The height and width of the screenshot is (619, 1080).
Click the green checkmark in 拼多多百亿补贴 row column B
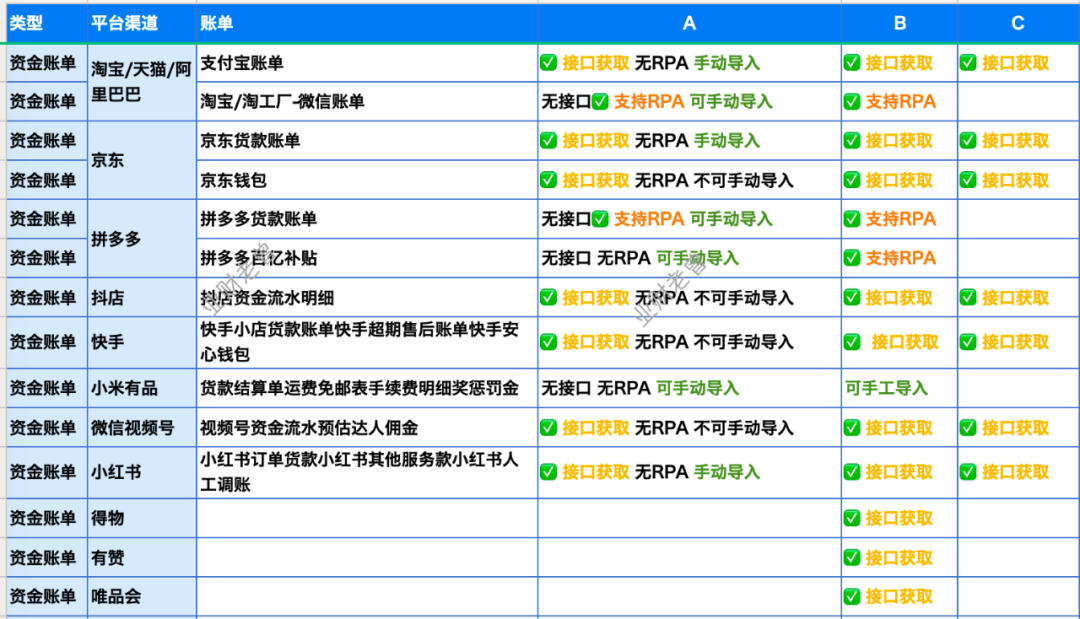852,258
